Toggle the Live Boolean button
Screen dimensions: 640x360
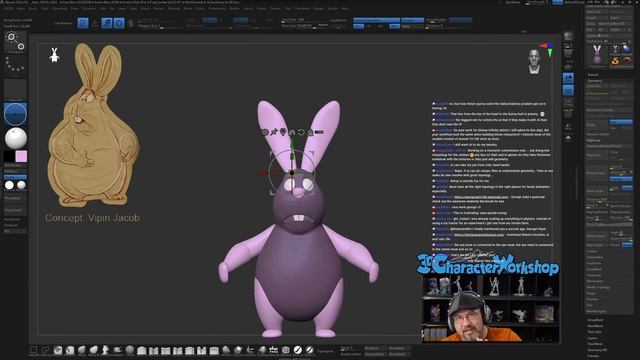coord(63,23)
